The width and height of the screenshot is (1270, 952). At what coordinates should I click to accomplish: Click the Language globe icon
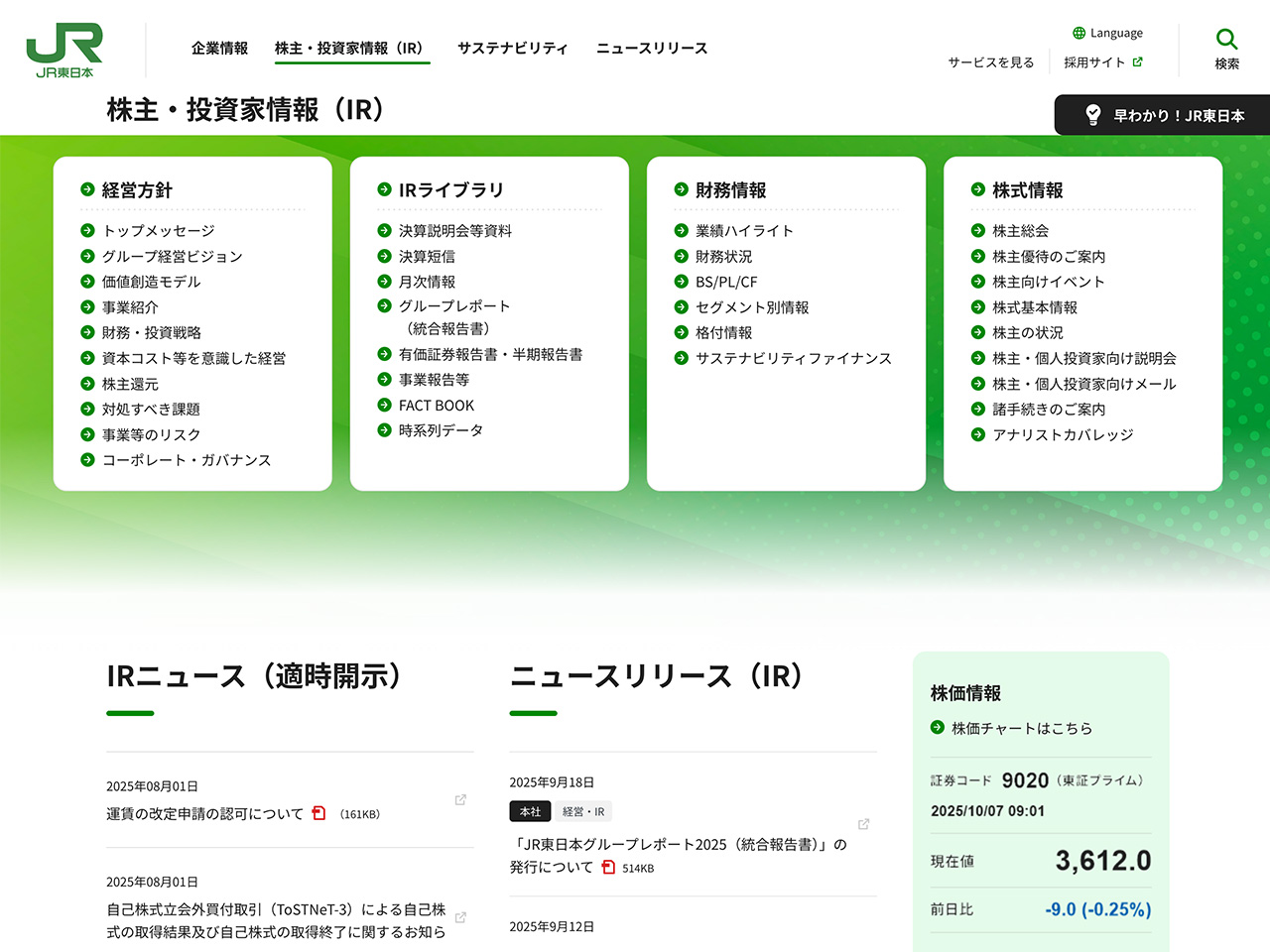tap(1079, 33)
